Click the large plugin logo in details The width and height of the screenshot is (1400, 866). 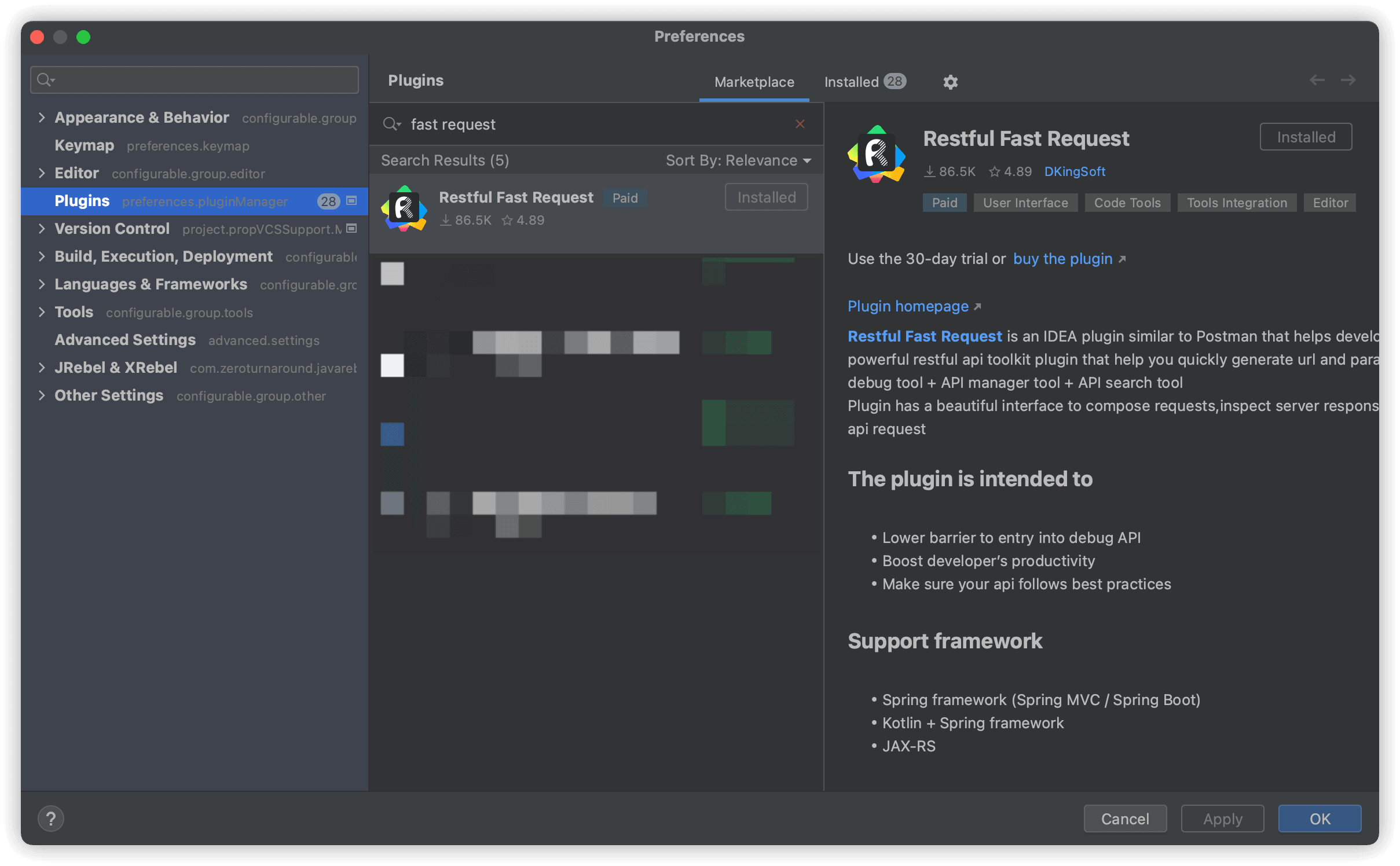(877, 154)
